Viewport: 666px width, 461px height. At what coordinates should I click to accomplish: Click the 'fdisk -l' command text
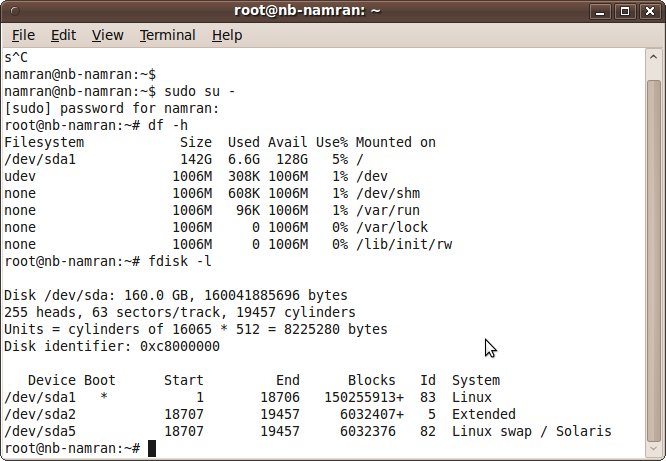180,261
